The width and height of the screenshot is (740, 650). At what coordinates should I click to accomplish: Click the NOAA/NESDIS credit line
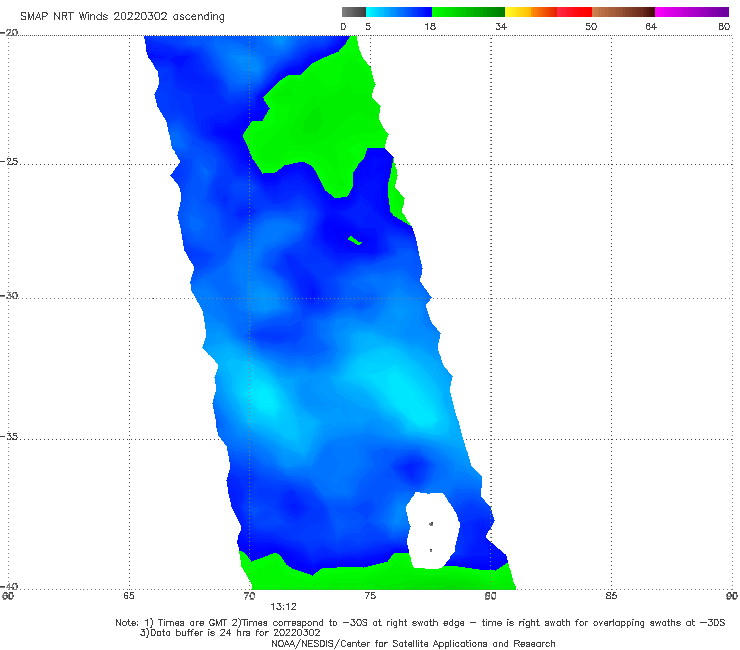pyautogui.click(x=413, y=643)
